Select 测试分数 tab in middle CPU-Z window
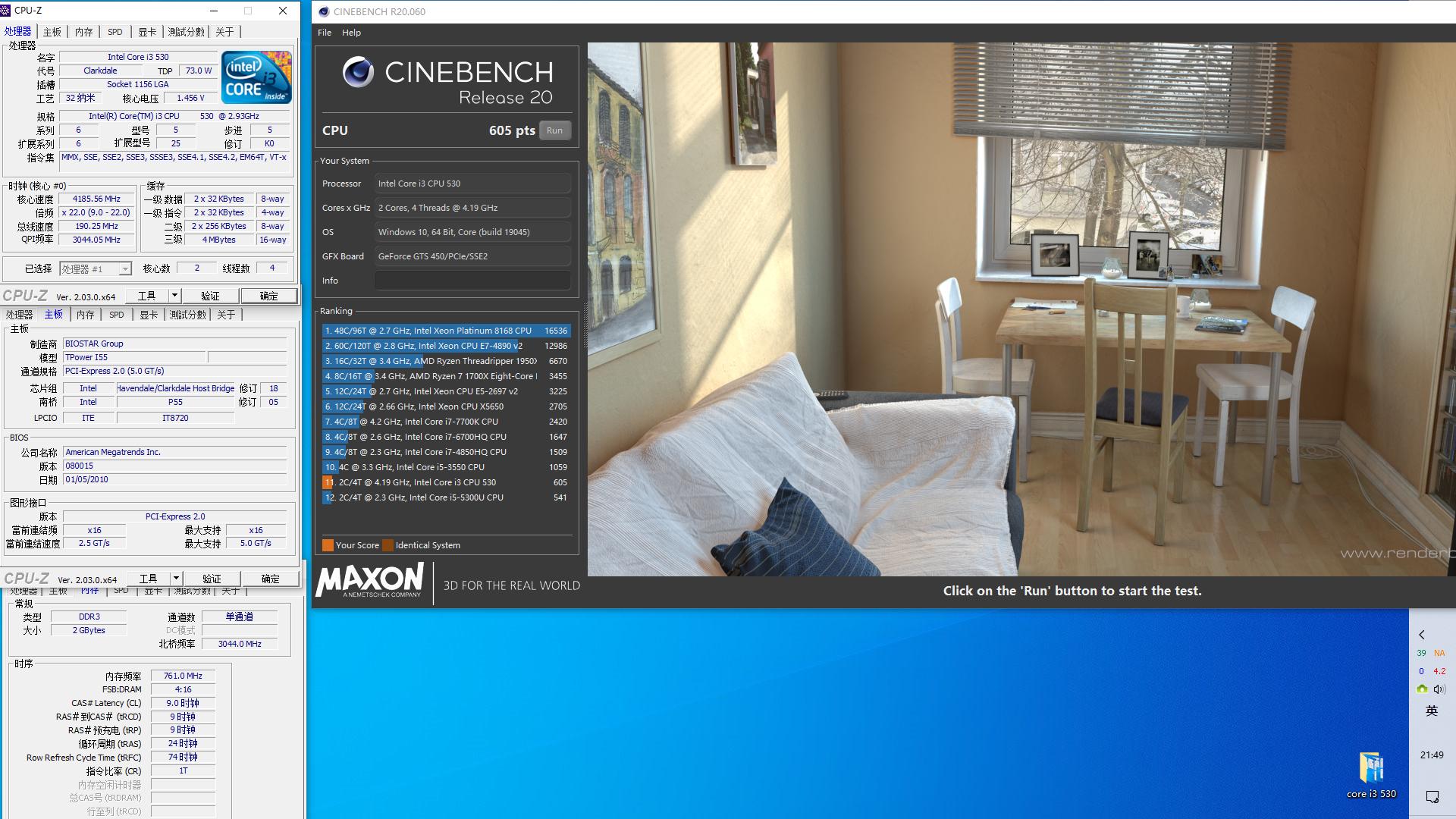This screenshot has width=1456, height=819. coord(188,315)
